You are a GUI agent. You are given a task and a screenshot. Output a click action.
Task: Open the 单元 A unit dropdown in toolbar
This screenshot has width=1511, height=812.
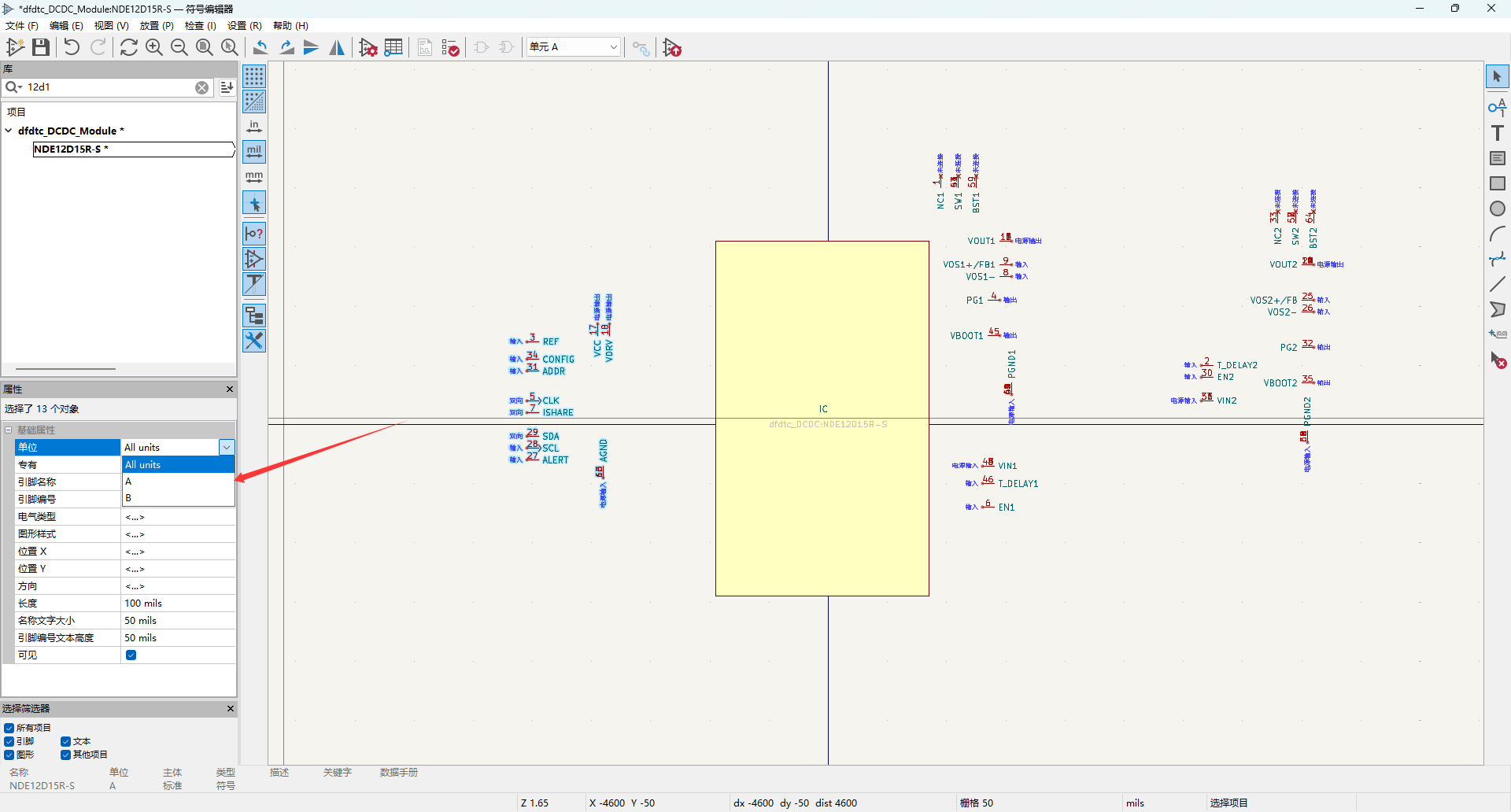574,47
